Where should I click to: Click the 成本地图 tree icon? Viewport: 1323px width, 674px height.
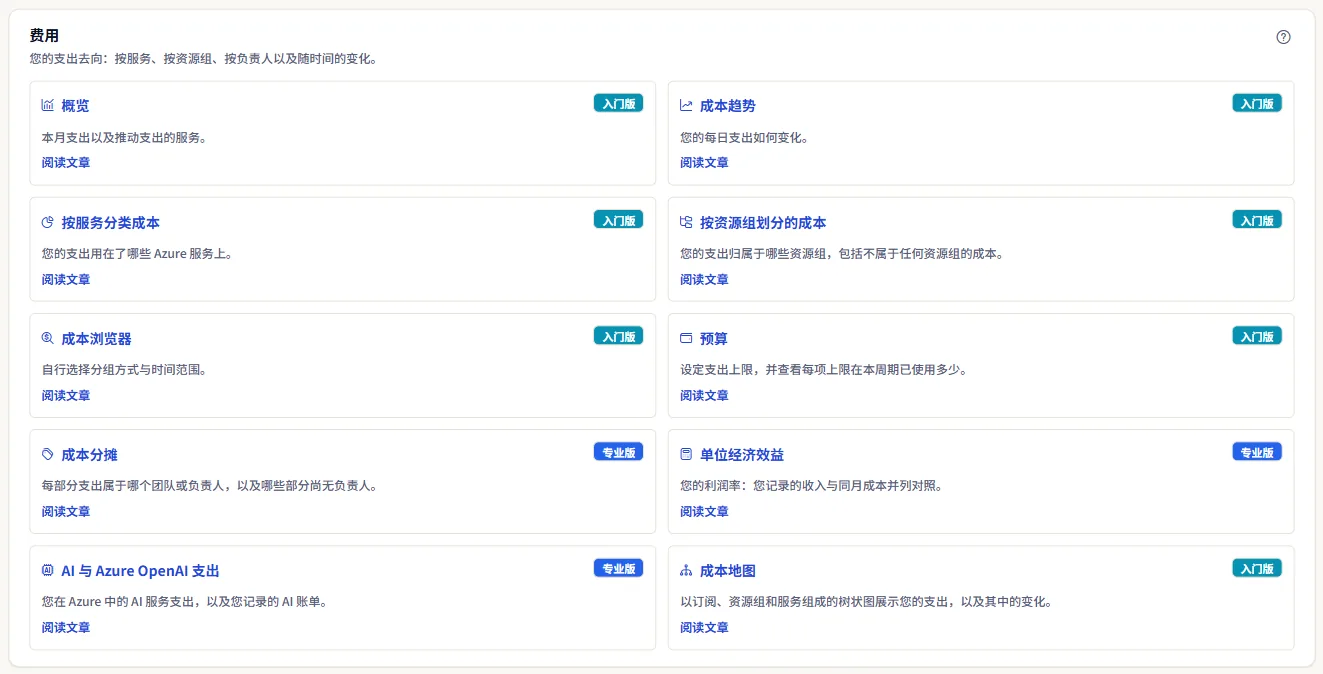[686, 570]
